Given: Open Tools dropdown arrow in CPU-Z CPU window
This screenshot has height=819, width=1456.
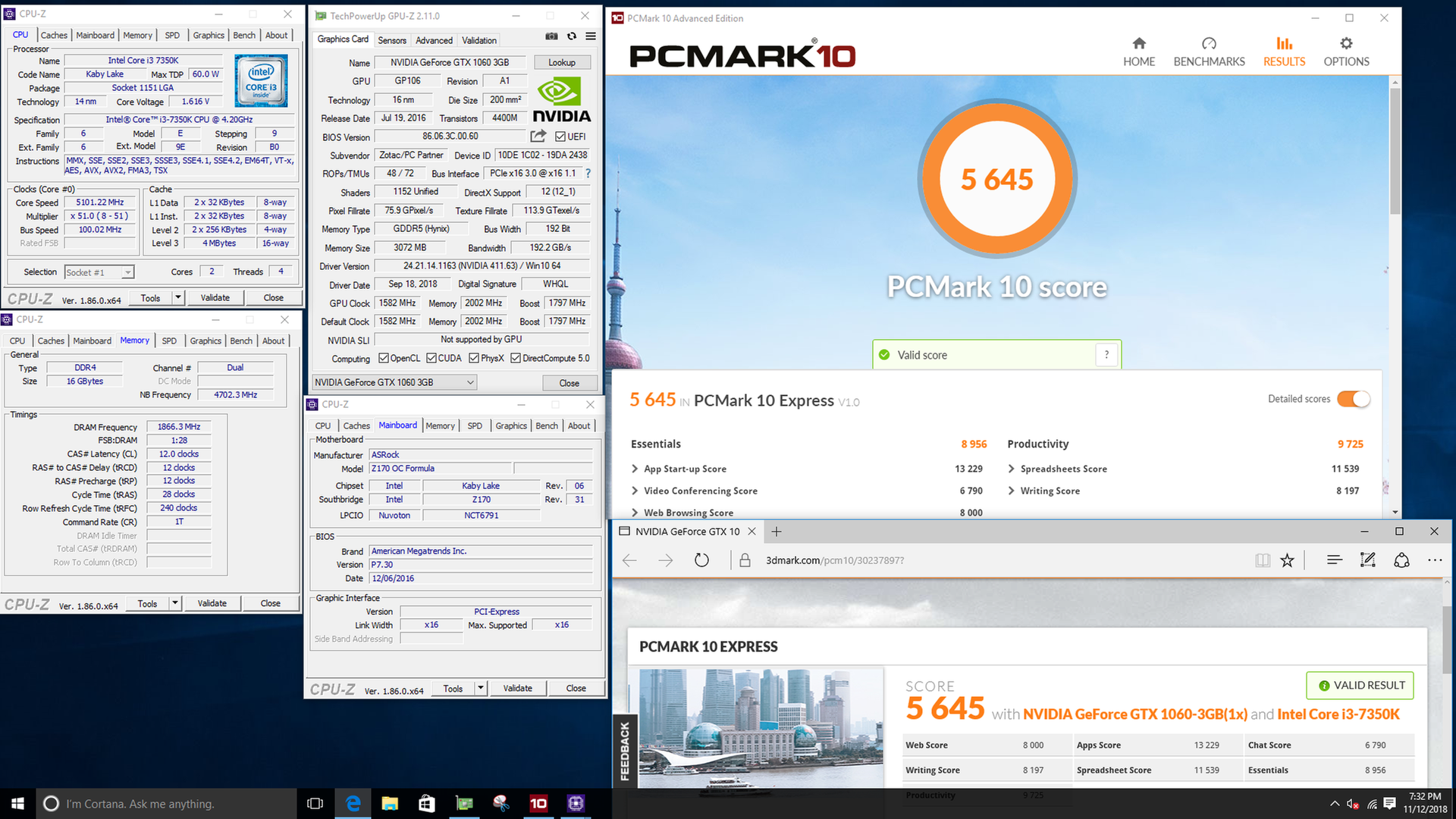Looking at the screenshot, I should [178, 298].
